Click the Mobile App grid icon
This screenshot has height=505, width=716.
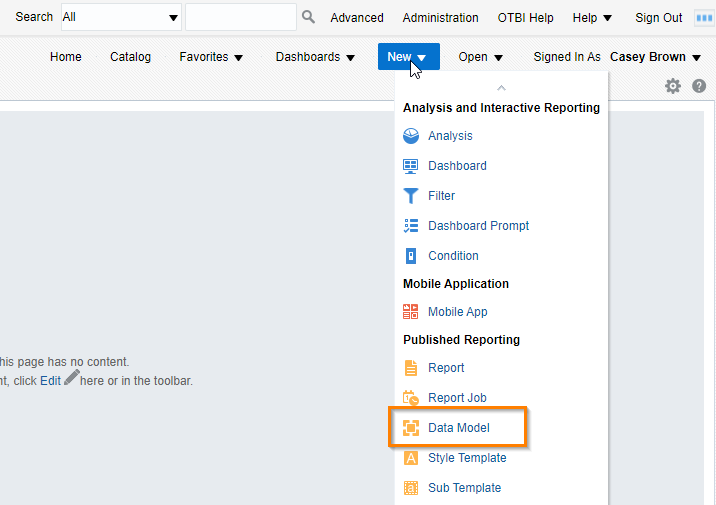tap(411, 312)
